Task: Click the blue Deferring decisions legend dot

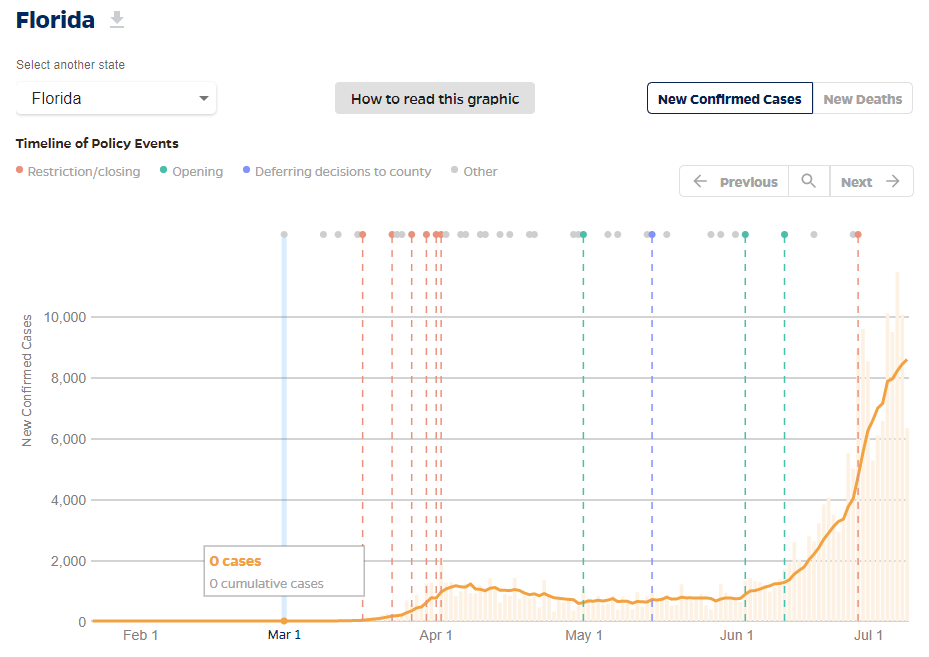Action: point(245,171)
